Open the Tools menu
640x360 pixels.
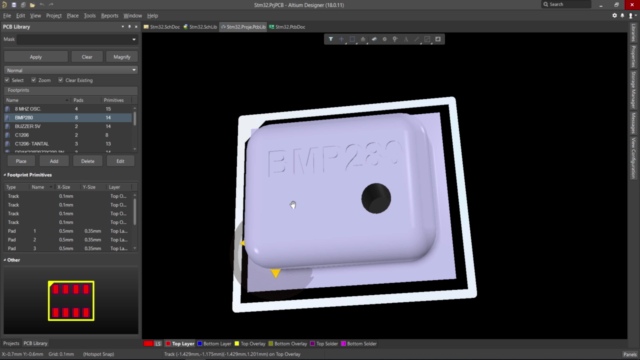coord(90,16)
